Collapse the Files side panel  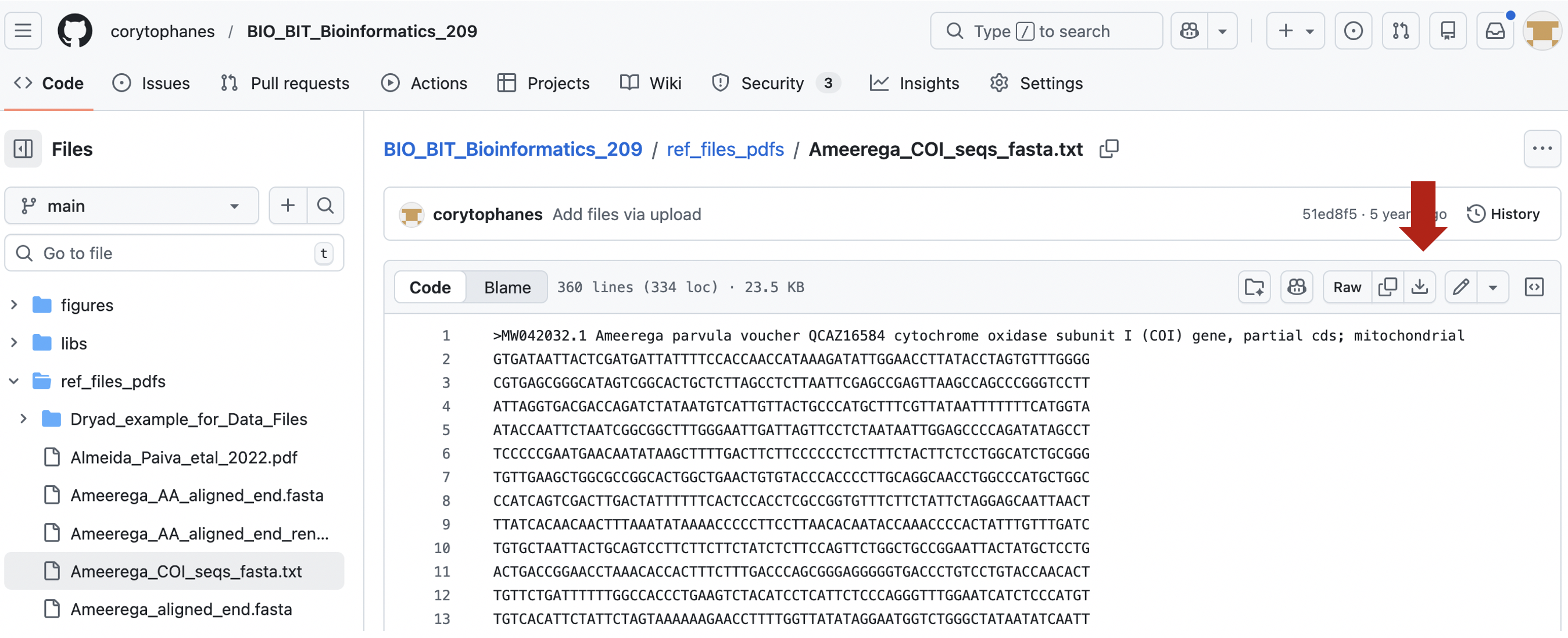pos(23,149)
